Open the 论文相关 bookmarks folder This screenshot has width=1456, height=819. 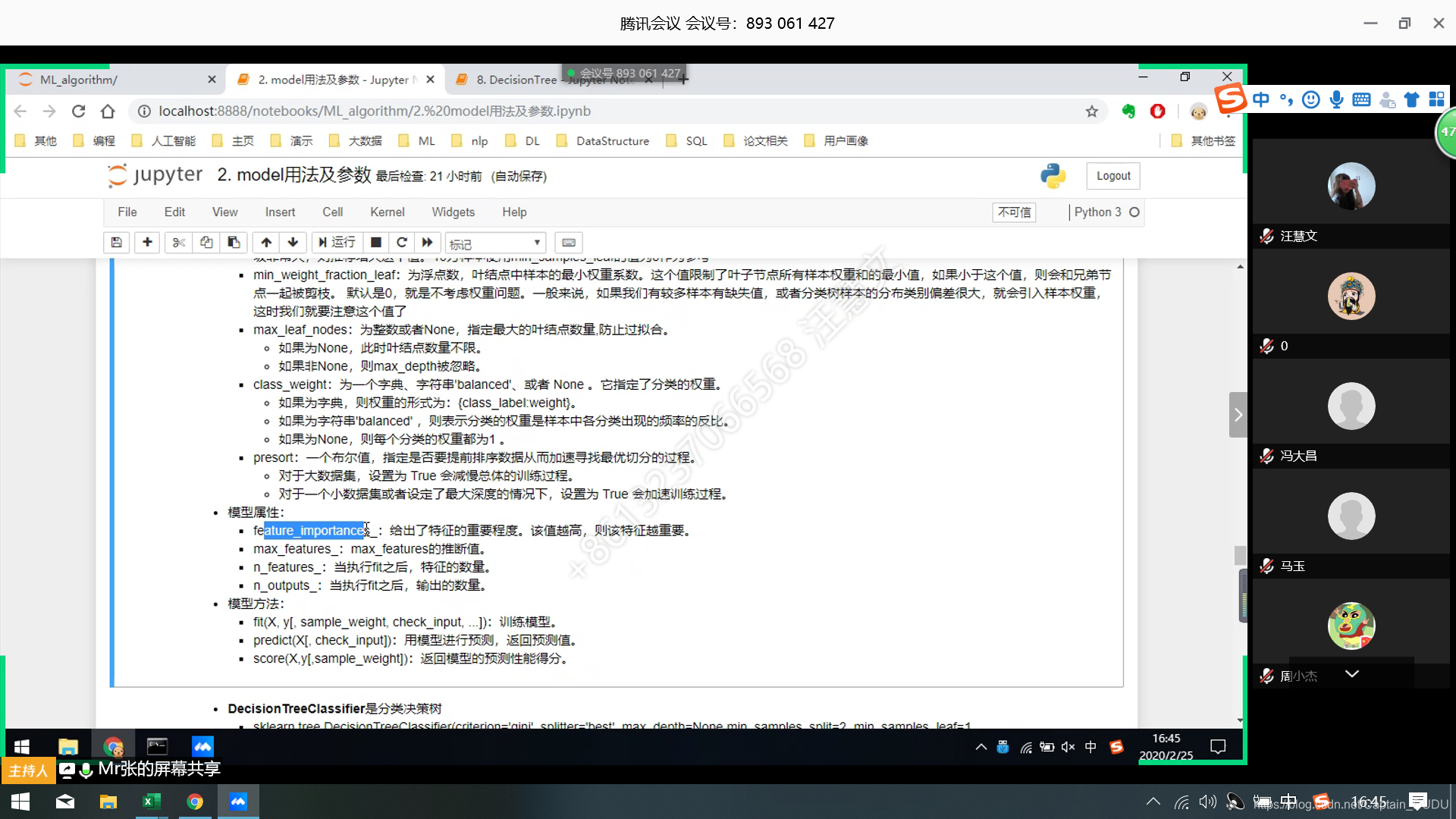click(x=756, y=141)
